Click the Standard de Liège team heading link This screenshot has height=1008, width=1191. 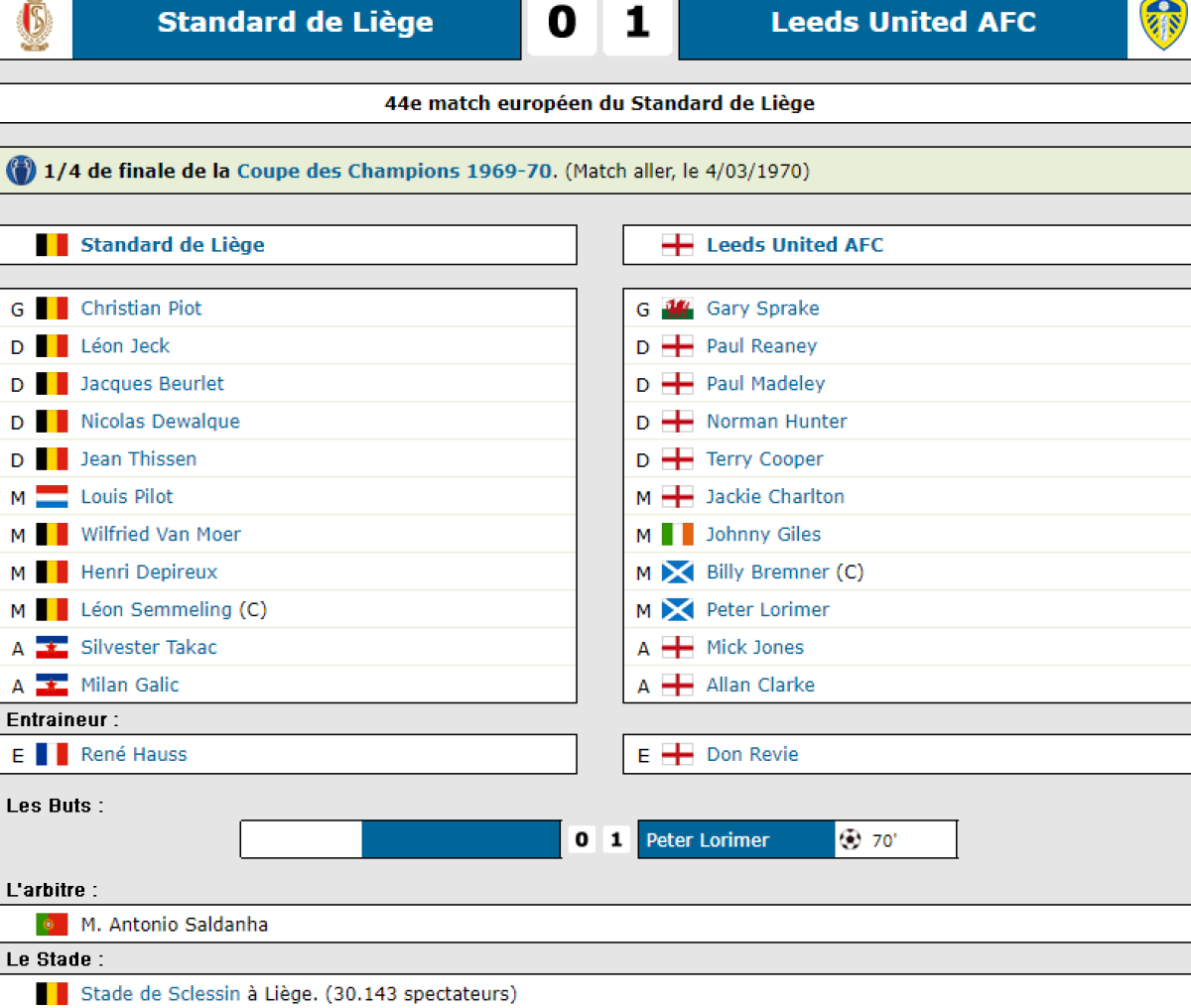[x=173, y=245]
